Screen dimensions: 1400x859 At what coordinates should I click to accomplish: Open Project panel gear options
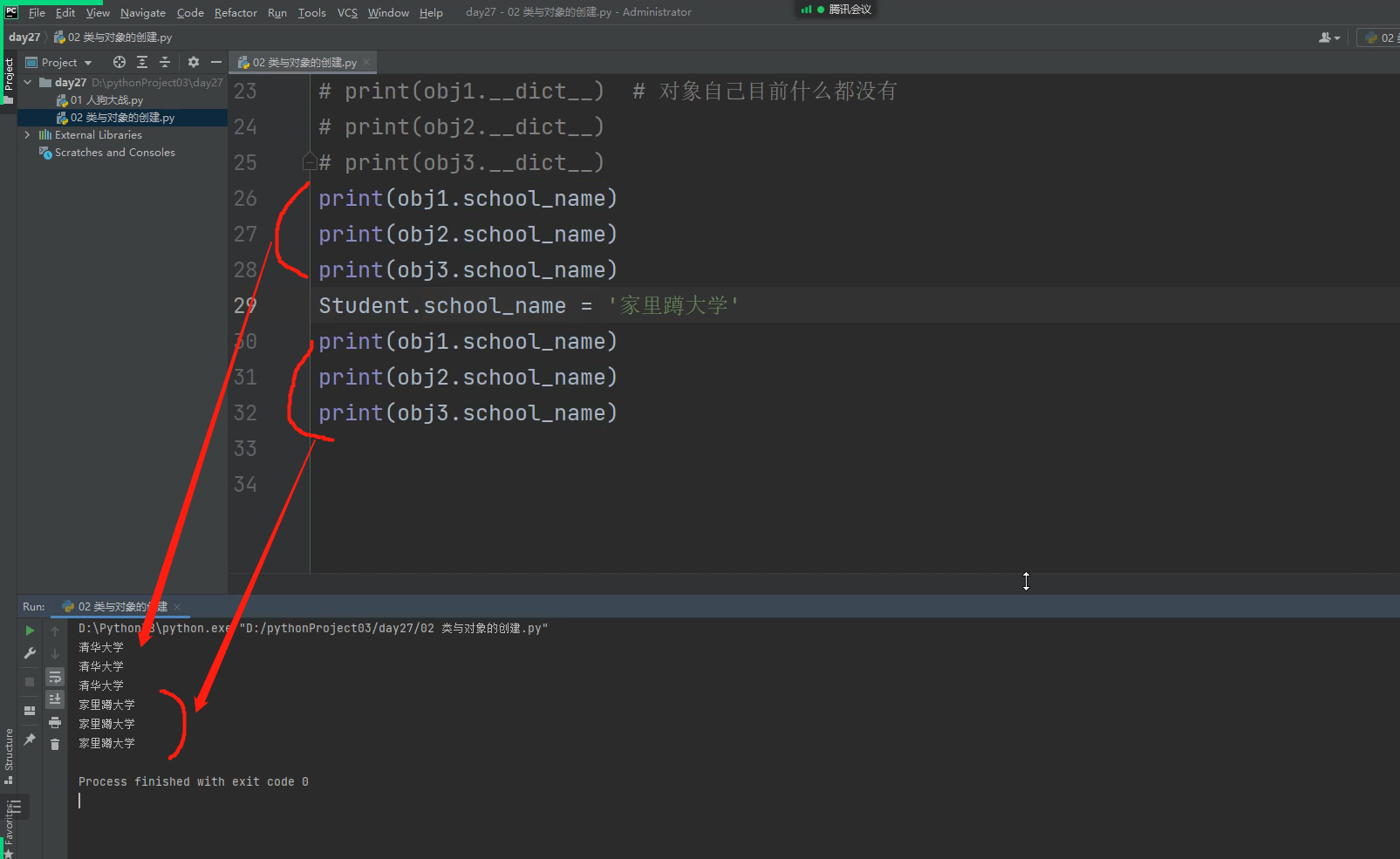point(194,62)
